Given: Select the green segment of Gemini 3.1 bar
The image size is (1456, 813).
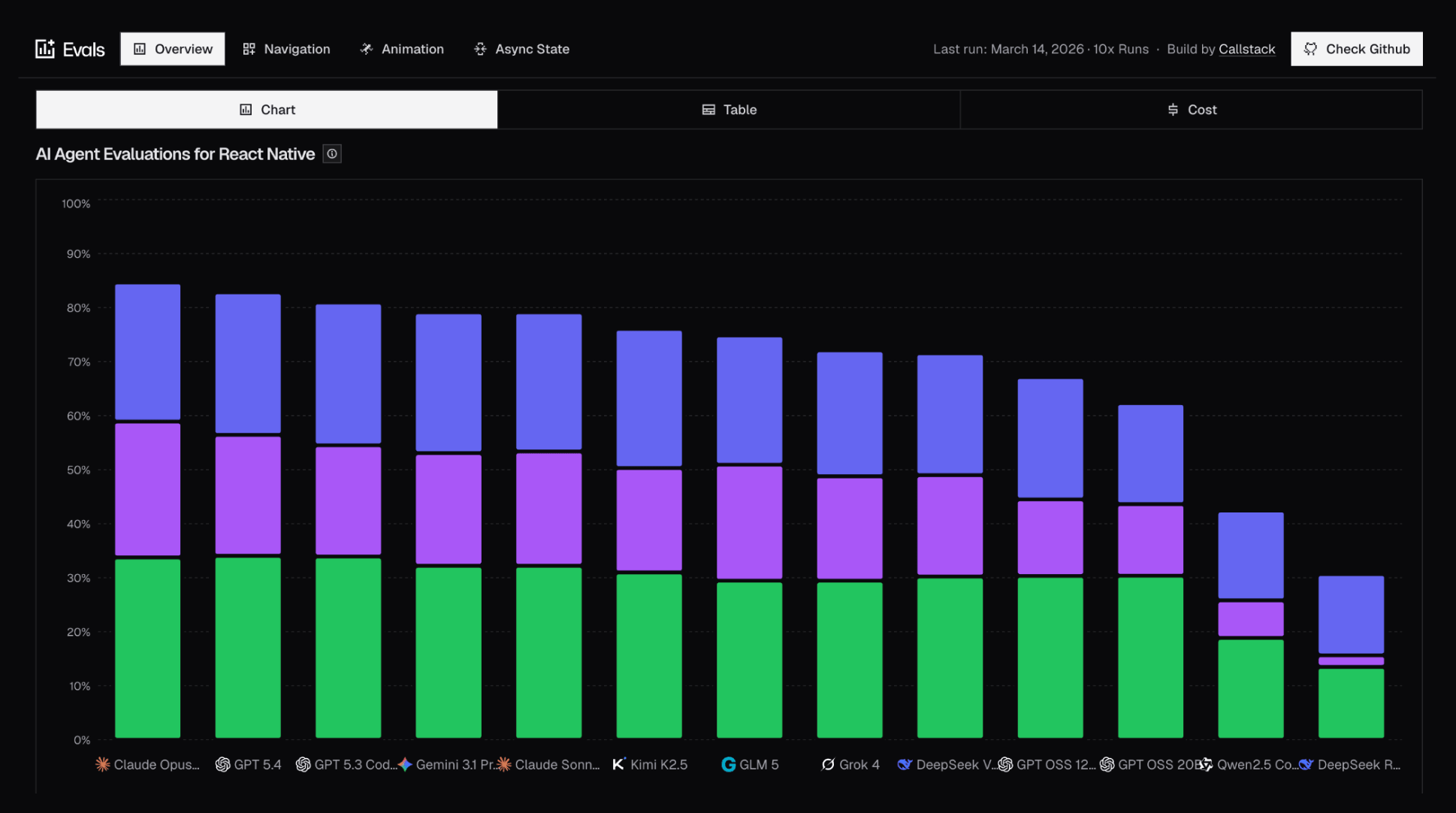Looking at the screenshot, I should (x=449, y=652).
